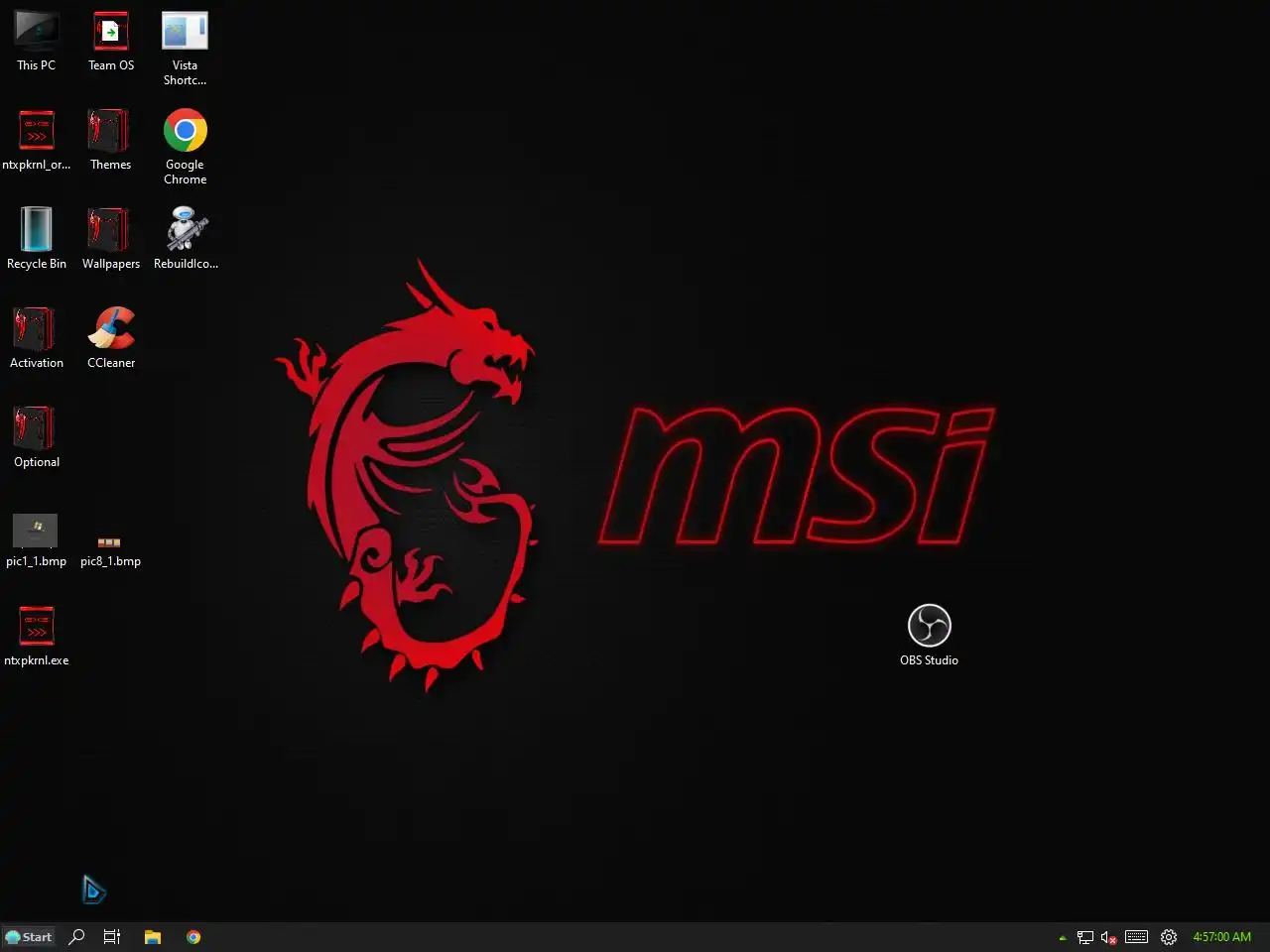The width and height of the screenshot is (1270, 952).
Task: Open taskbar Search magnifier
Action: click(76, 937)
